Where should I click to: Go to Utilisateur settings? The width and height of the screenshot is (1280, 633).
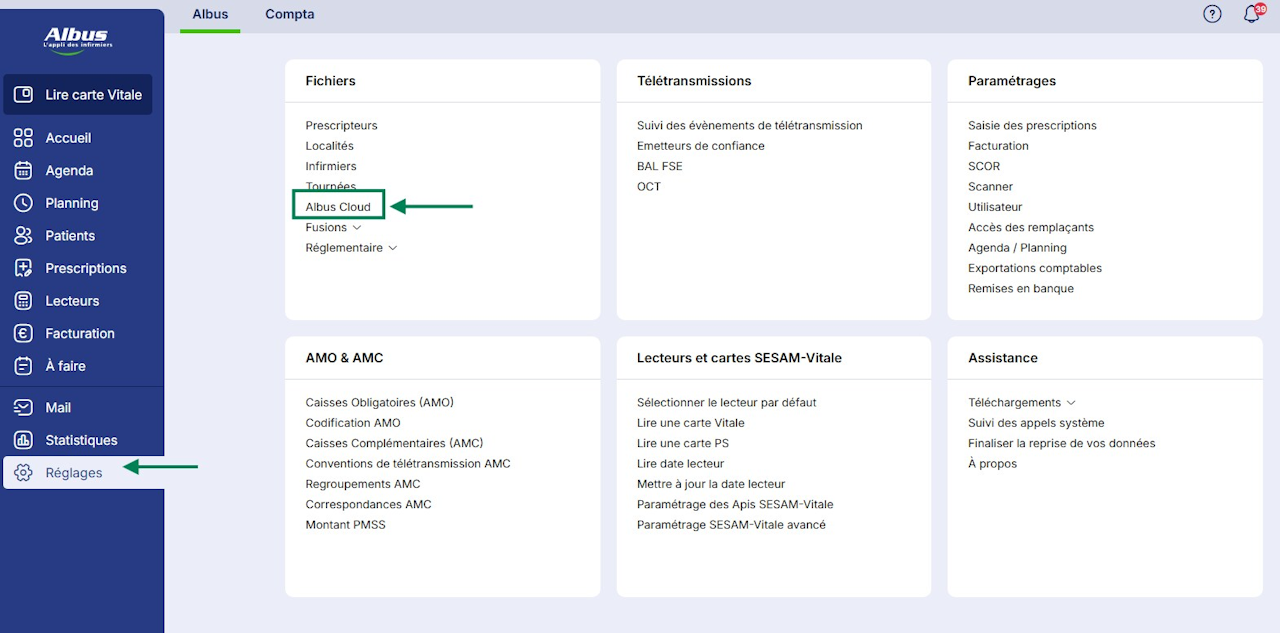click(x=995, y=207)
